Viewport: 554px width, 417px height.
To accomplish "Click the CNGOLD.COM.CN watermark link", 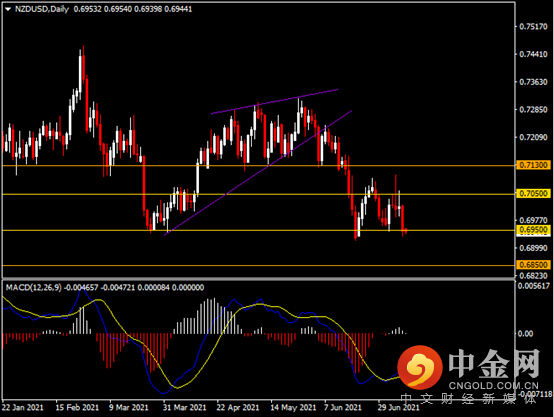I will point(494,385).
